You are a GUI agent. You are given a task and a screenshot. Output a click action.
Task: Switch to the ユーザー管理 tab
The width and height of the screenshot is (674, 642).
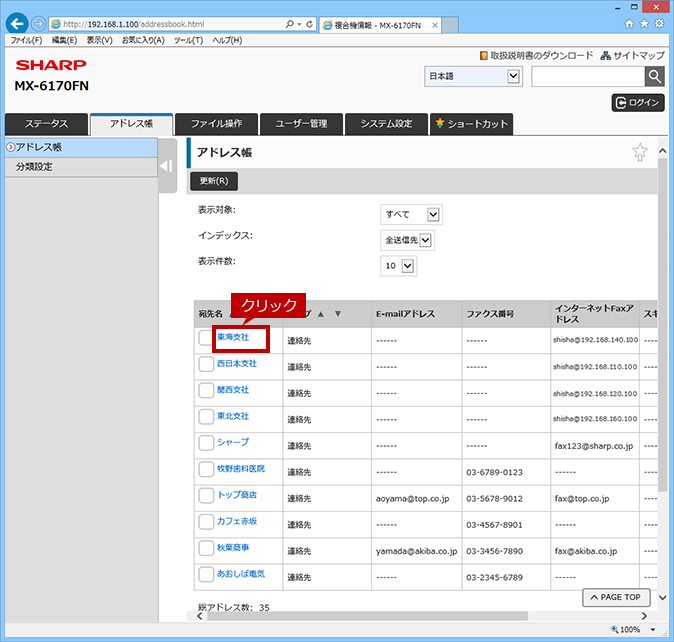[x=301, y=124]
